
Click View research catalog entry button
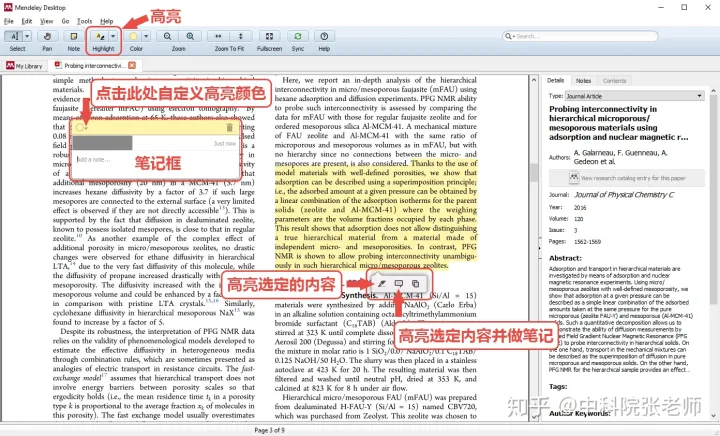[627, 178]
